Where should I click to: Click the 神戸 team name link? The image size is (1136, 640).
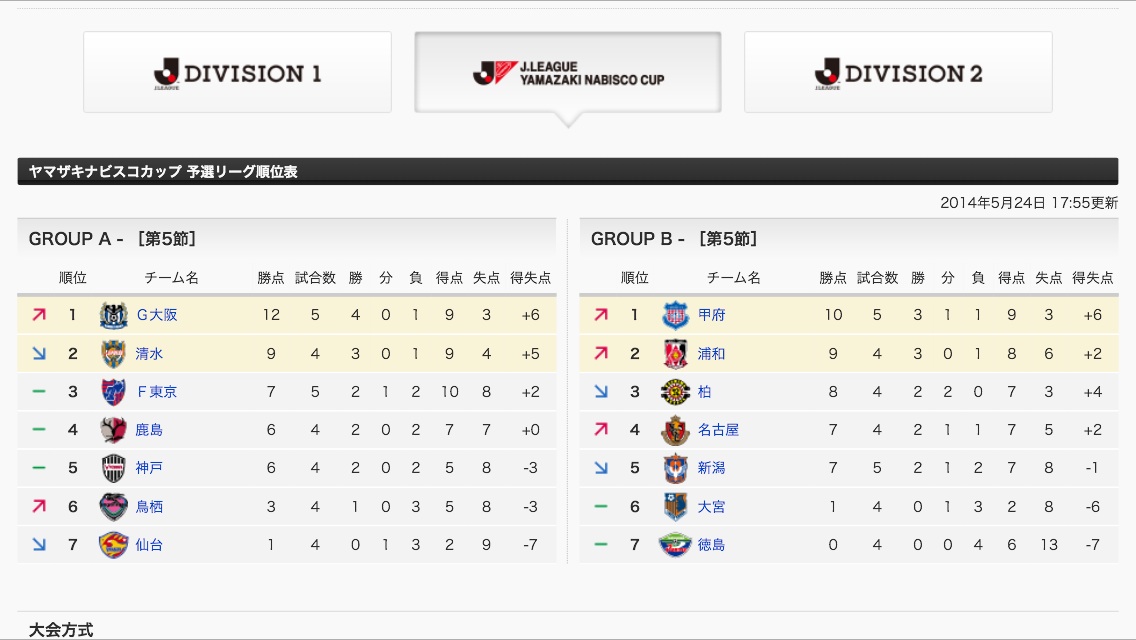[x=149, y=468]
